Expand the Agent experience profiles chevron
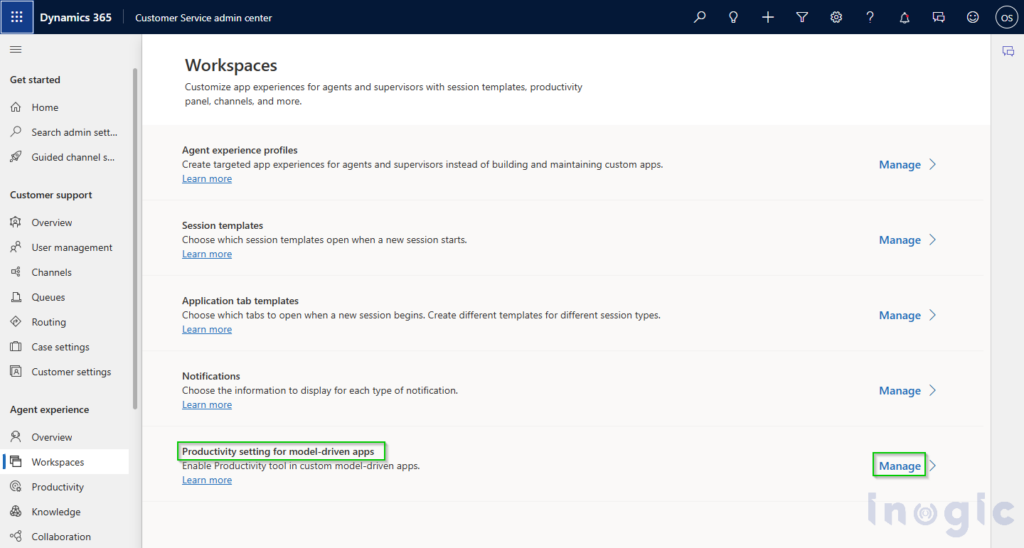 933,165
